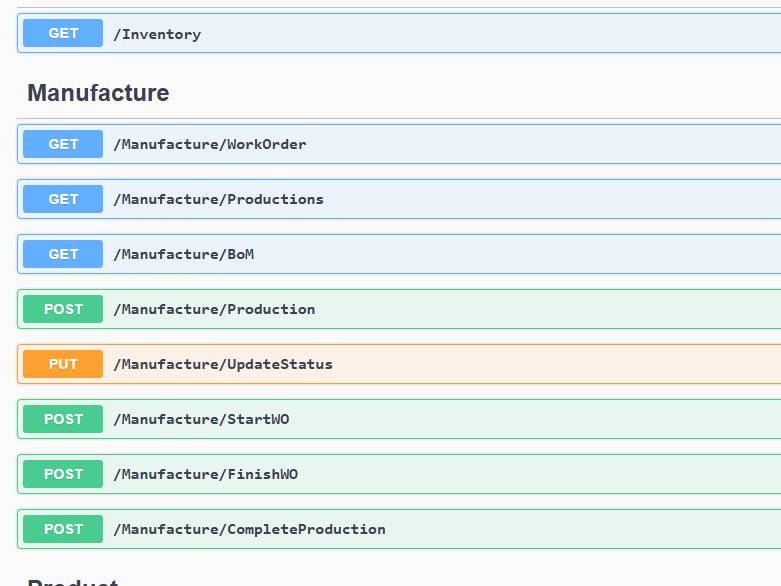The height and width of the screenshot is (586, 781).
Task: Click the orange PUT badge
Action: point(63,364)
